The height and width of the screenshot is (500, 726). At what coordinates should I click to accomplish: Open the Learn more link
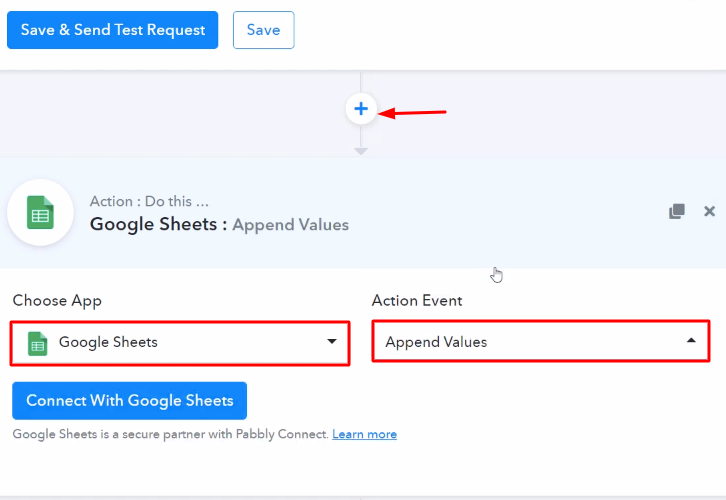[x=364, y=434]
